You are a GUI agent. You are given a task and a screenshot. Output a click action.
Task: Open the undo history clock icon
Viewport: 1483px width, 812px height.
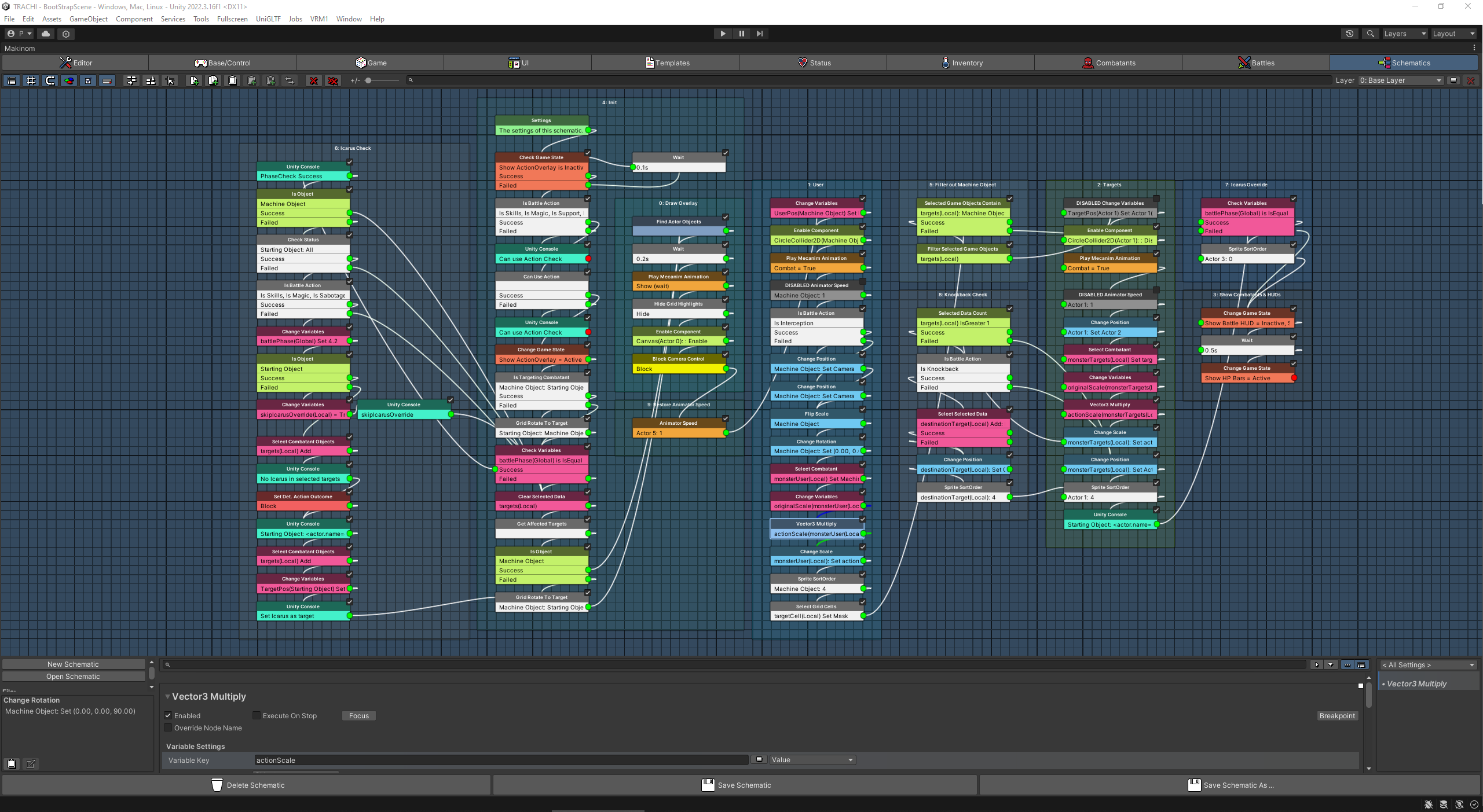tap(1349, 34)
